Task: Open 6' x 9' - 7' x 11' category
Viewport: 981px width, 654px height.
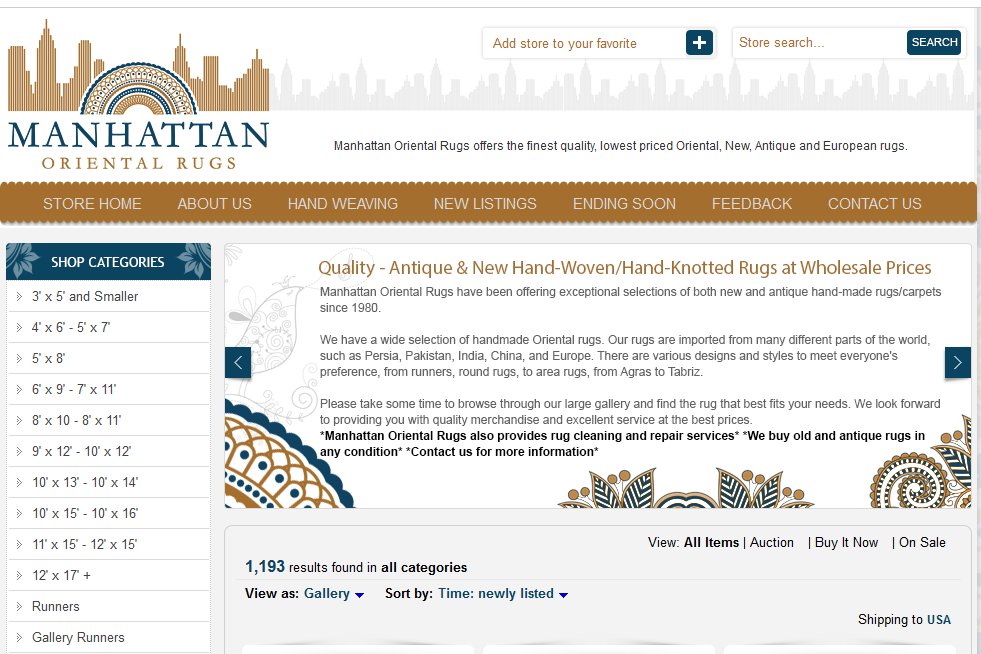Action: coord(74,389)
